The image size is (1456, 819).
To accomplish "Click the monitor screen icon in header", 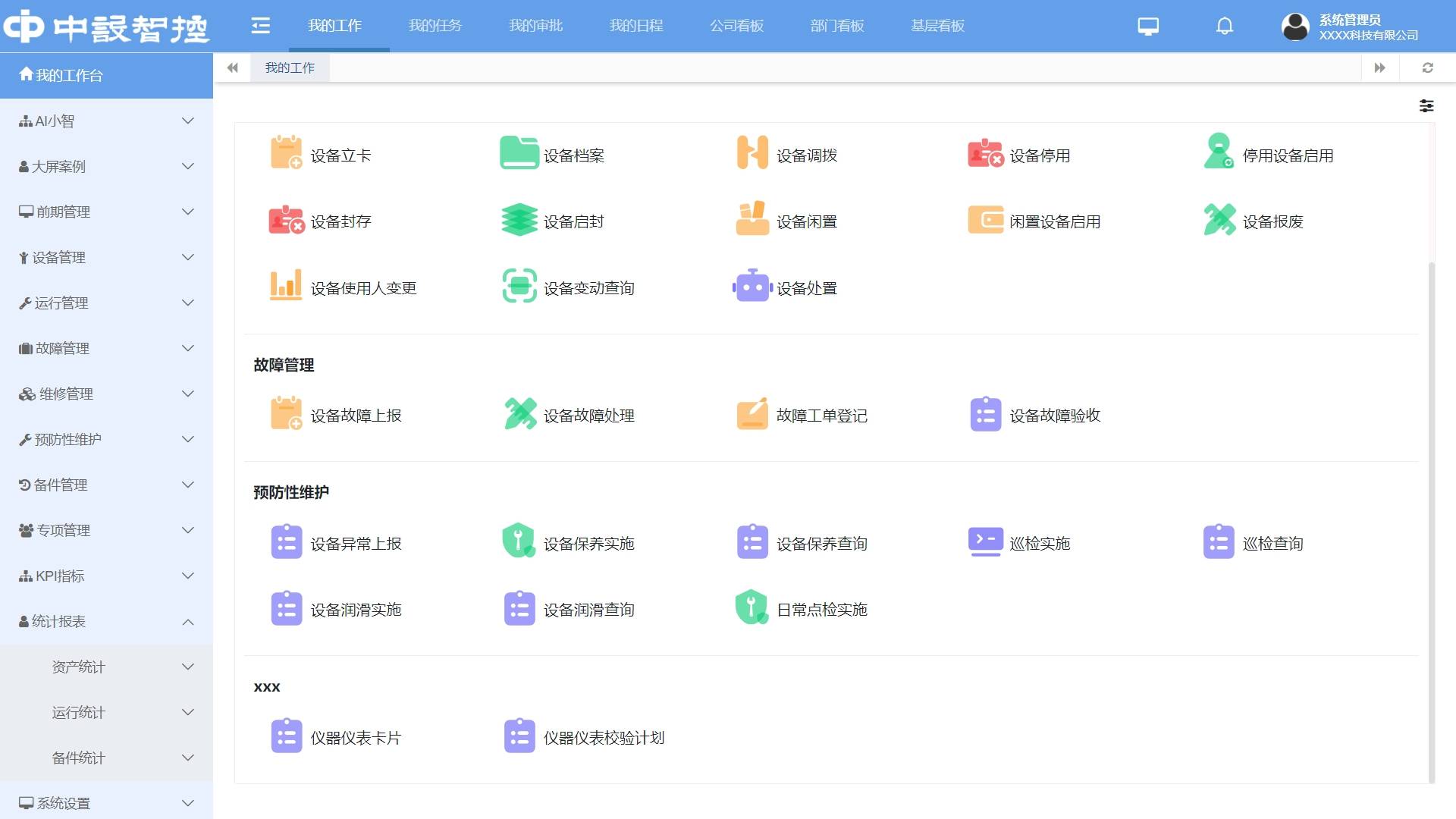I will [x=1148, y=26].
